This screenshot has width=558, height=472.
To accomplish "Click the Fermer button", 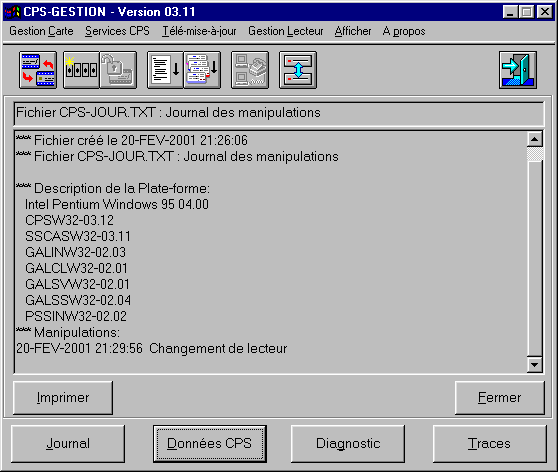I will [x=500, y=398].
